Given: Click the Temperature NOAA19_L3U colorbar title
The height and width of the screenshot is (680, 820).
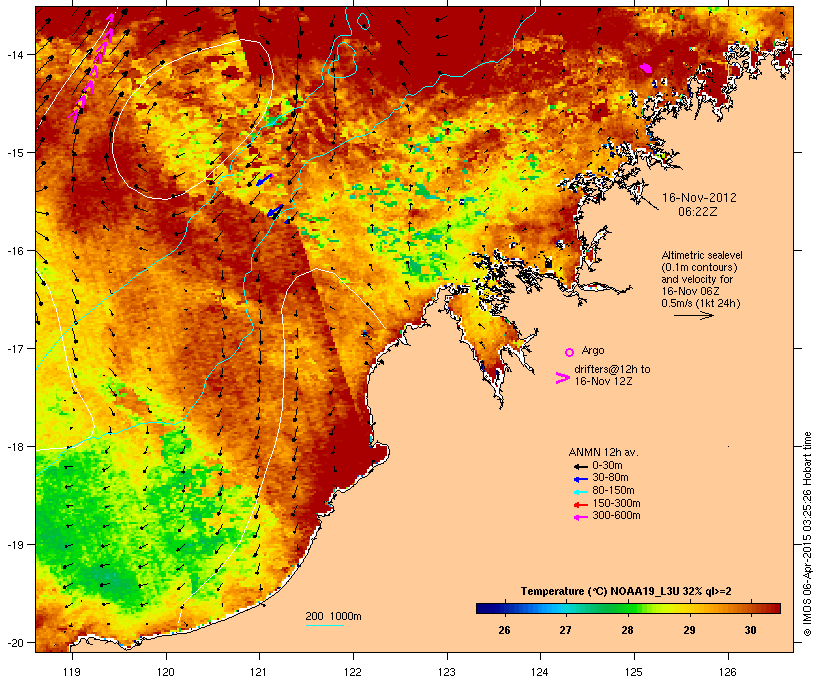Looking at the screenshot, I should tap(626, 591).
